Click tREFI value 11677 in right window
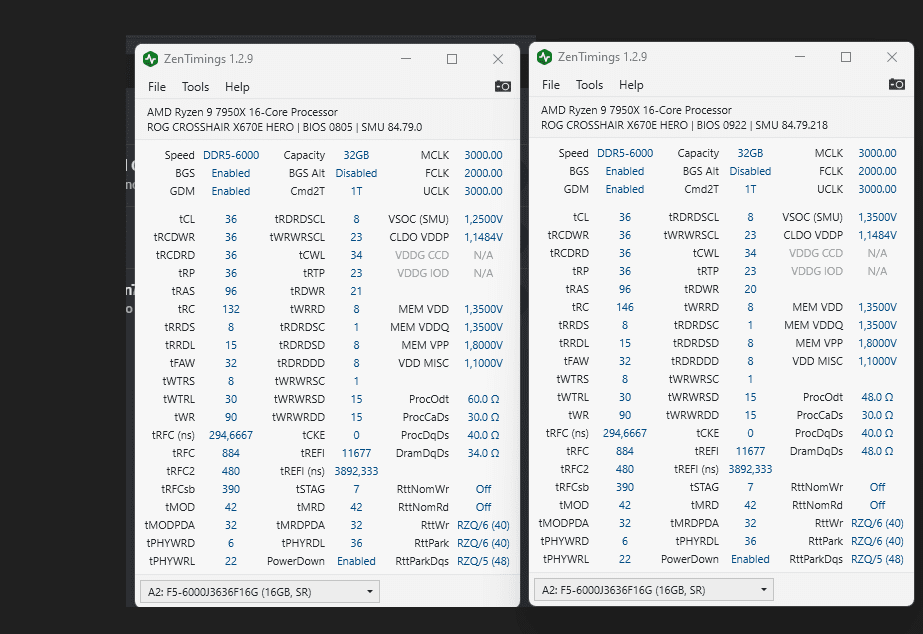 pyautogui.click(x=750, y=452)
